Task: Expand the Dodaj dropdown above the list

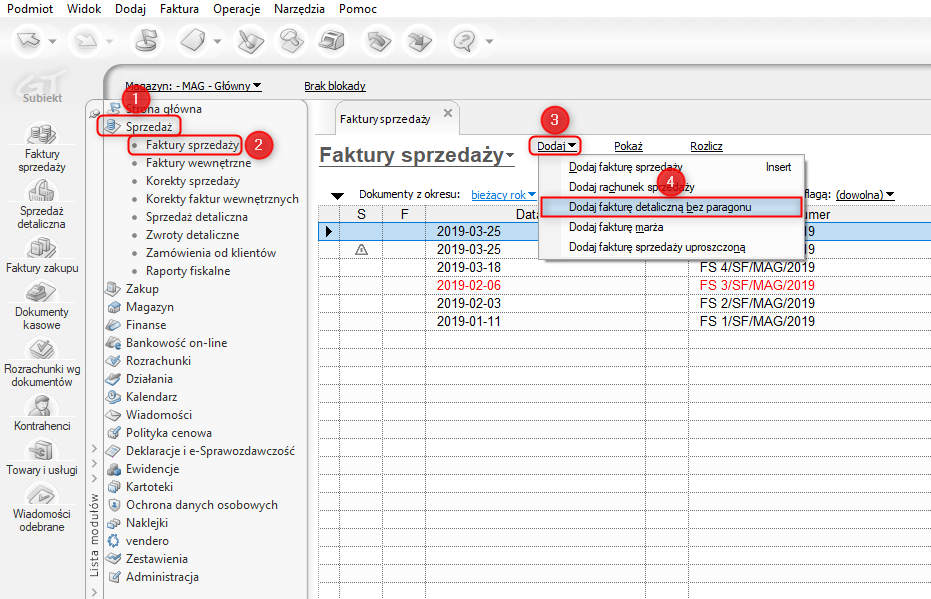Action: [557, 146]
